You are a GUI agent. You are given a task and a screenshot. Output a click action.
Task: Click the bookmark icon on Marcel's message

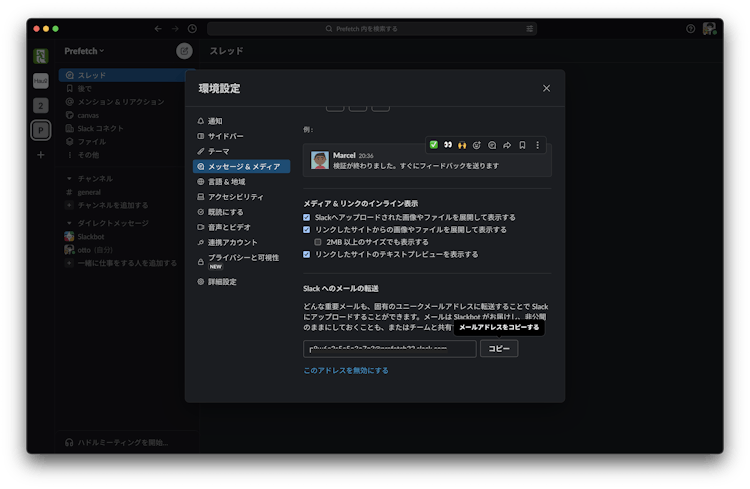(x=522, y=145)
